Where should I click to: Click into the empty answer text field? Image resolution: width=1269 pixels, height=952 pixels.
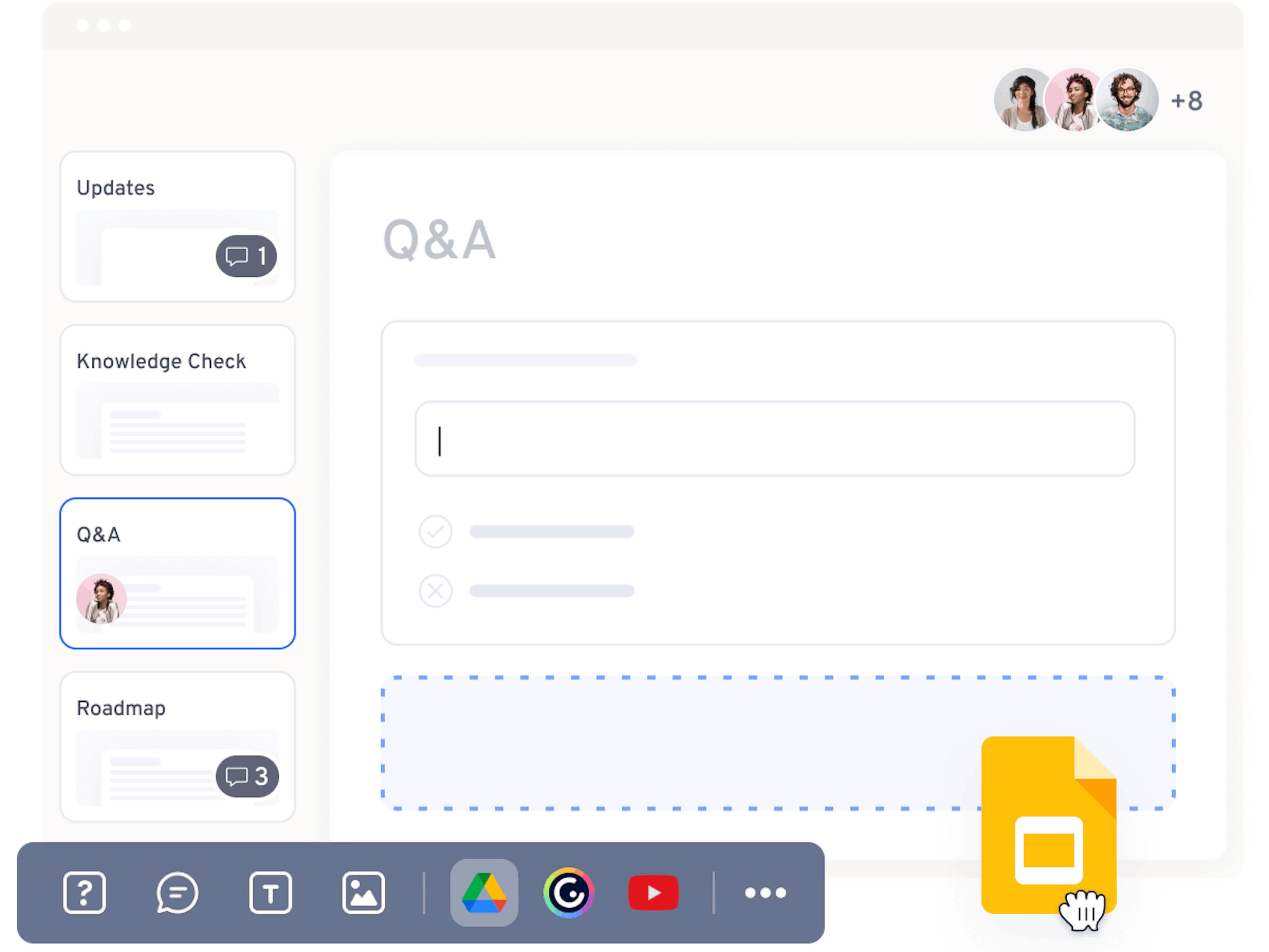775,439
